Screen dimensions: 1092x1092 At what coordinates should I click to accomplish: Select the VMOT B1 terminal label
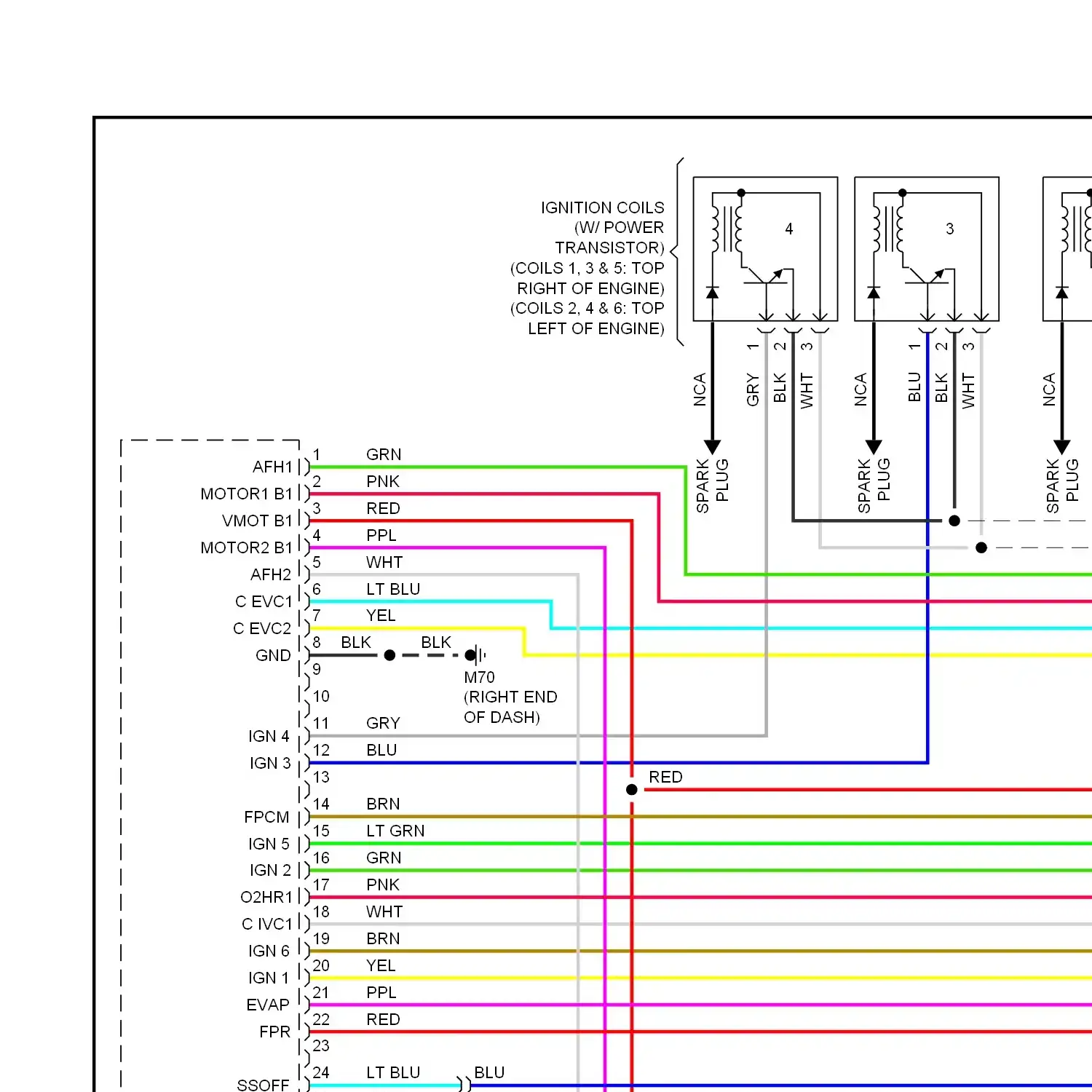(257, 521)
